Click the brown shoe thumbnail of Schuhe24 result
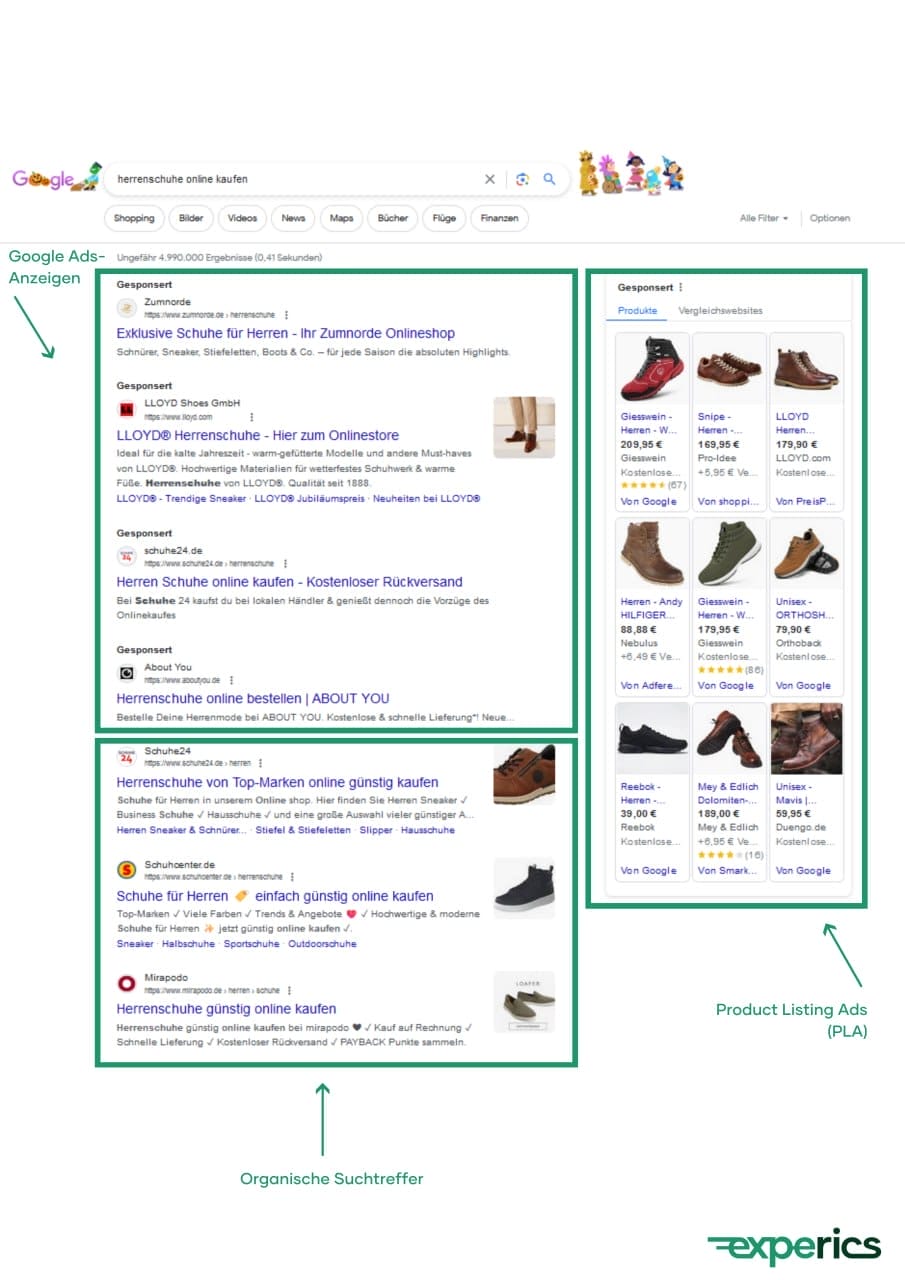This screenshot has width=905, height=1280. pos(524,774)
